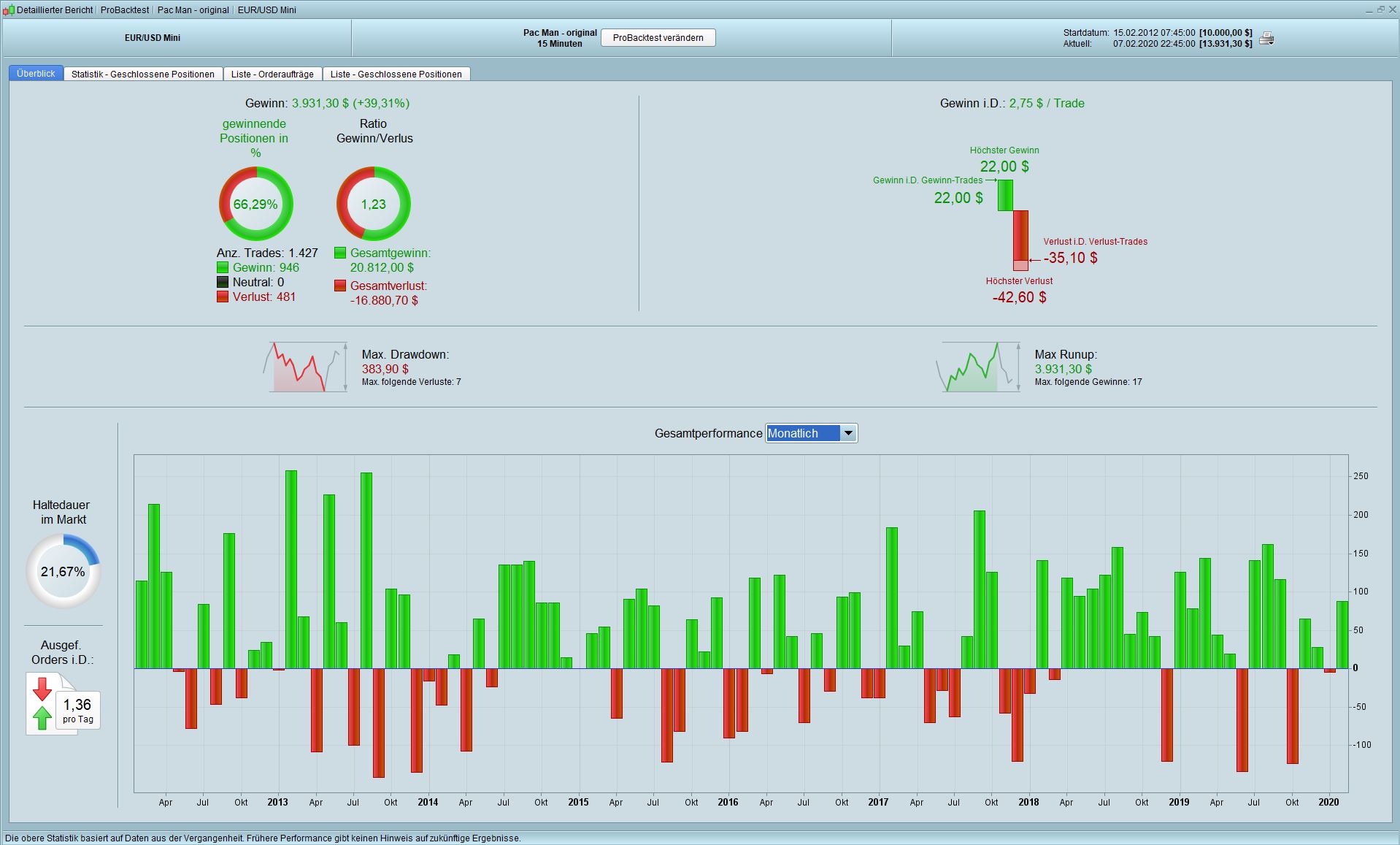The width and height of the screenshot is (1400, 845).
Task: Click the black Neutral legend square
Action: point(223,282)
